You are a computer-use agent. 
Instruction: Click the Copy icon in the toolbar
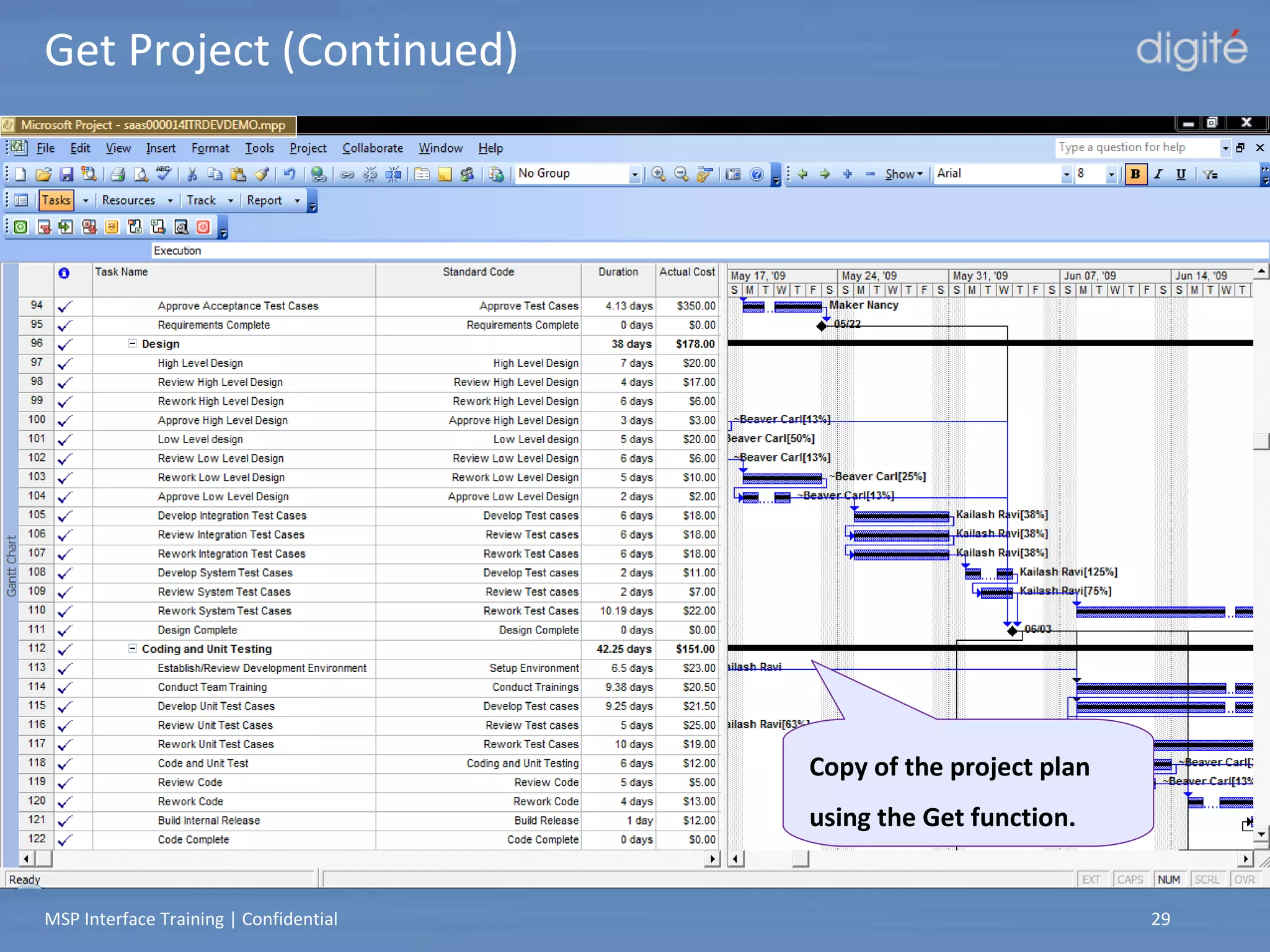click(x=215, y=175)
